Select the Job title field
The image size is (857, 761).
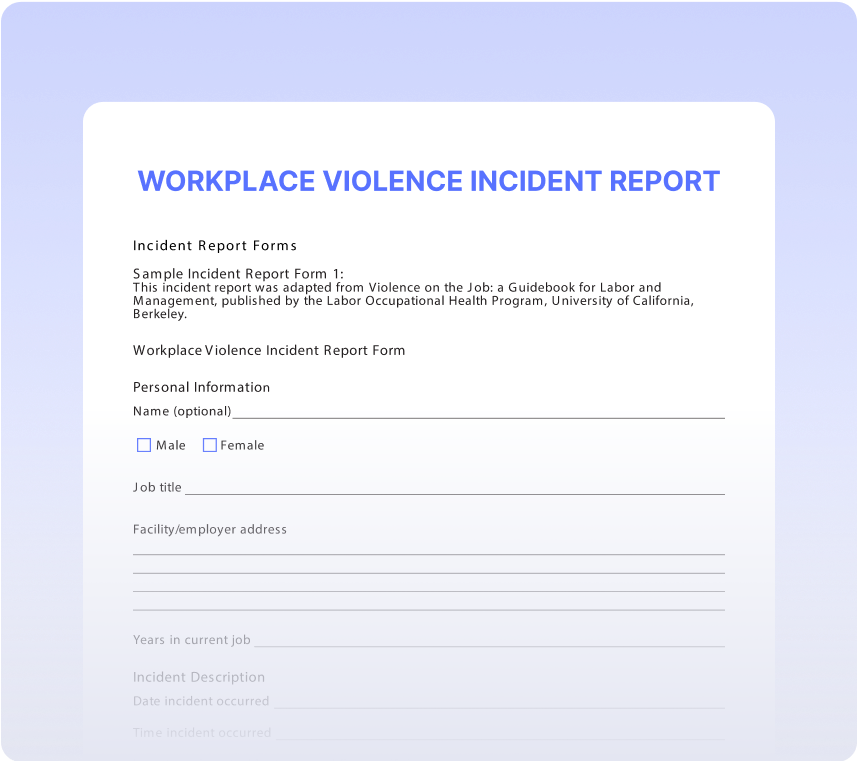pyautogui.click(x=450, y=485)
